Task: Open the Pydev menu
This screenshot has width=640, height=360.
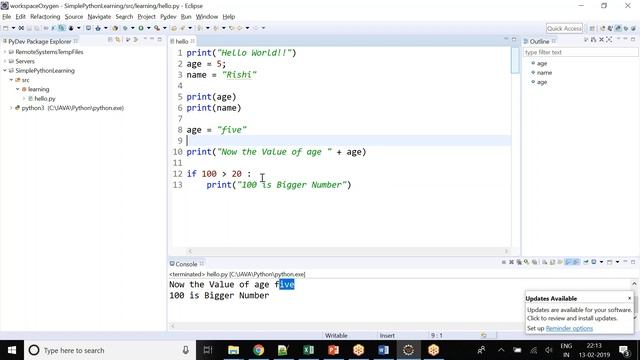Action: 168,17
